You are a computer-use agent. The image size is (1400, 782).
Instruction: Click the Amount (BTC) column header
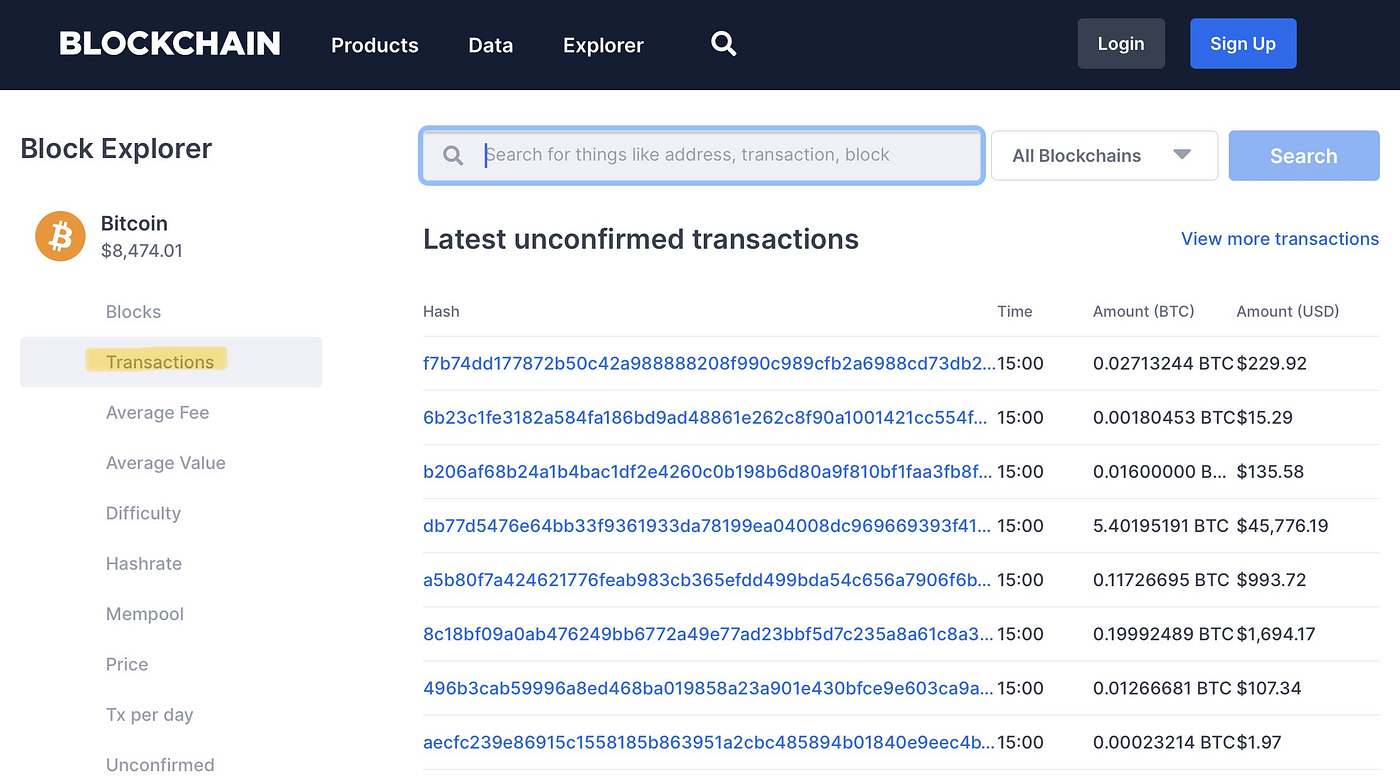1144,311
